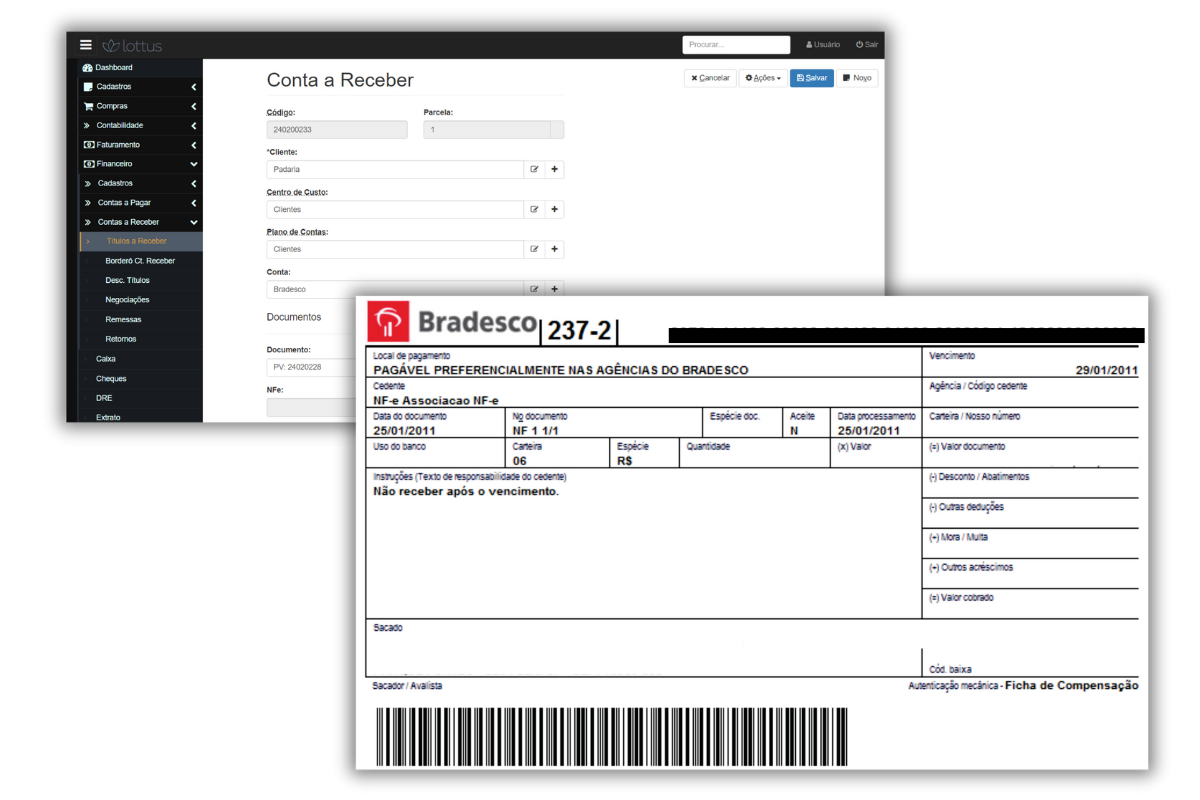Click the Cedente value NF-e Associacao NF-e
The width and height of the screenshot is (1200, 800).
[x=436, y=400]
